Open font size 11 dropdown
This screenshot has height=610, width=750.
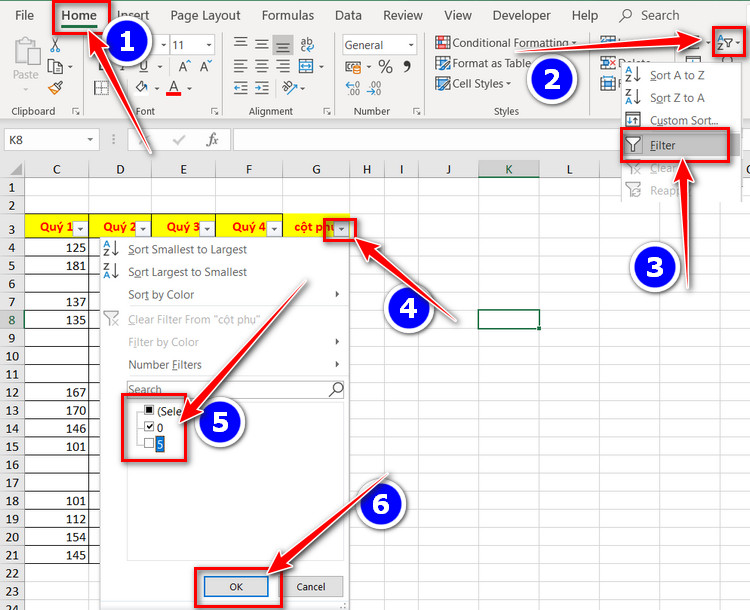pyautogui.click(x=209, y=45)
